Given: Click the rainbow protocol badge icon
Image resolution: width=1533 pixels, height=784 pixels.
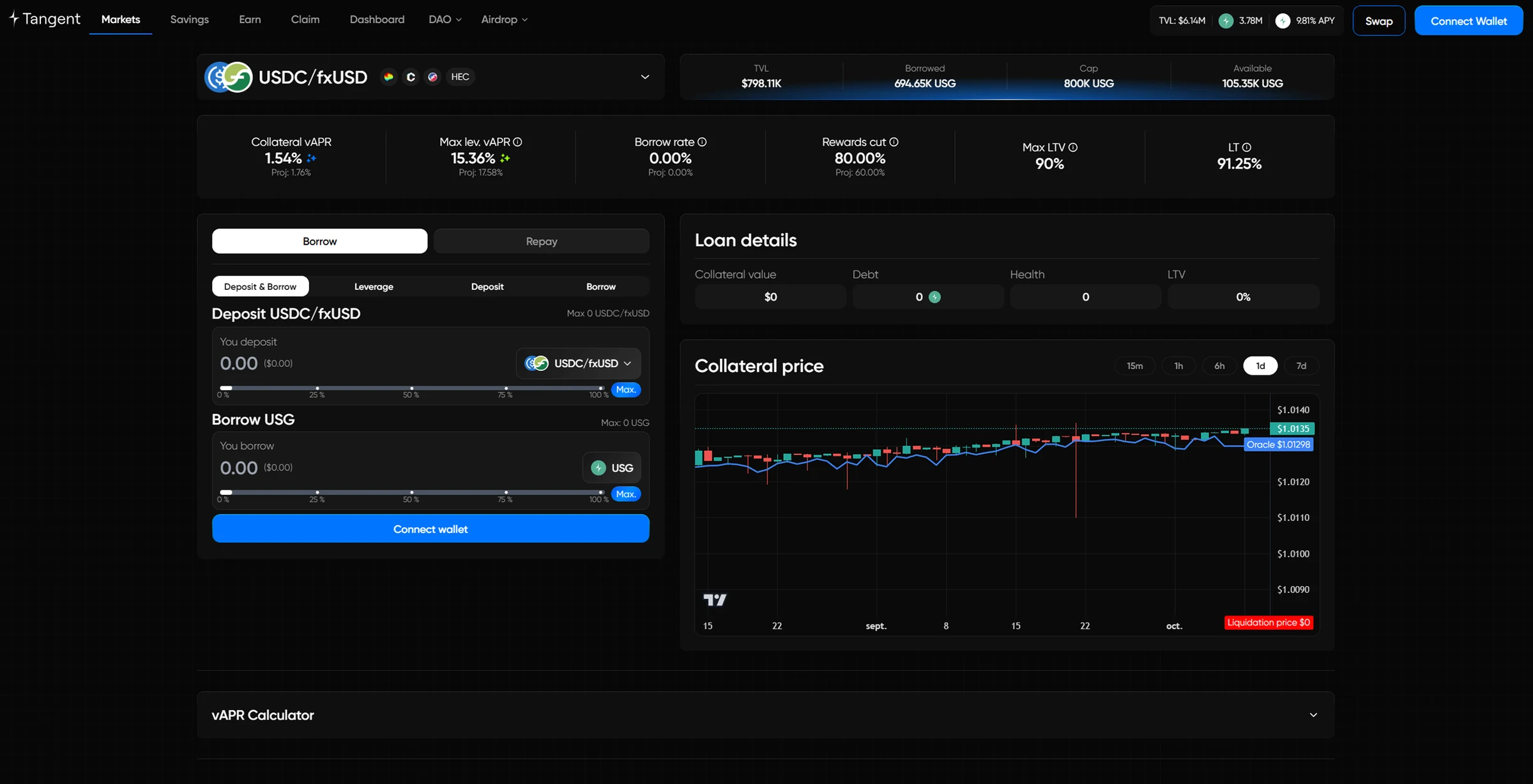Looking at the screenshot, I should tap(388, 77).
